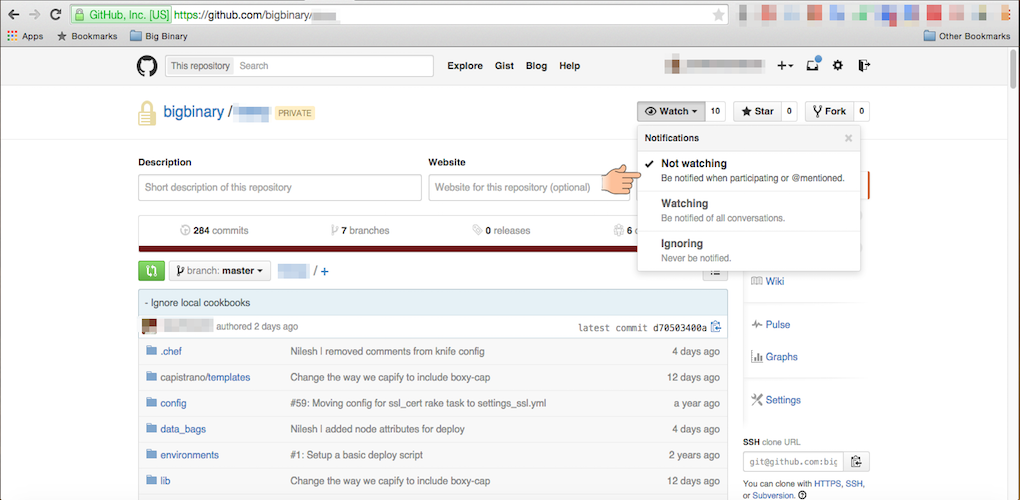Open commit "#1: Setup a basic deploy script"
Screen dimensions: 1020x500
(356, 455)
